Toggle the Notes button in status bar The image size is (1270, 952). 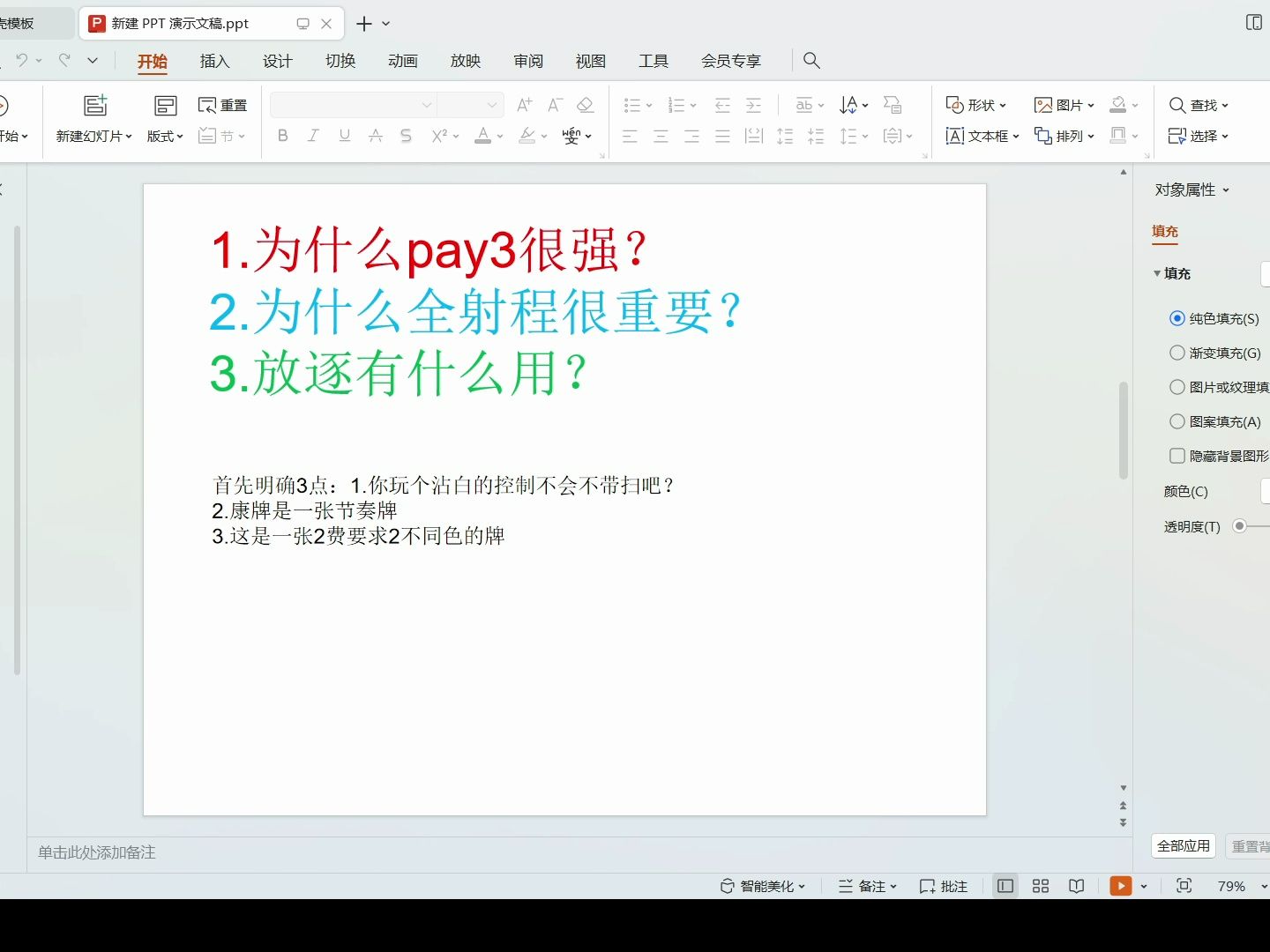coord(867,886)
